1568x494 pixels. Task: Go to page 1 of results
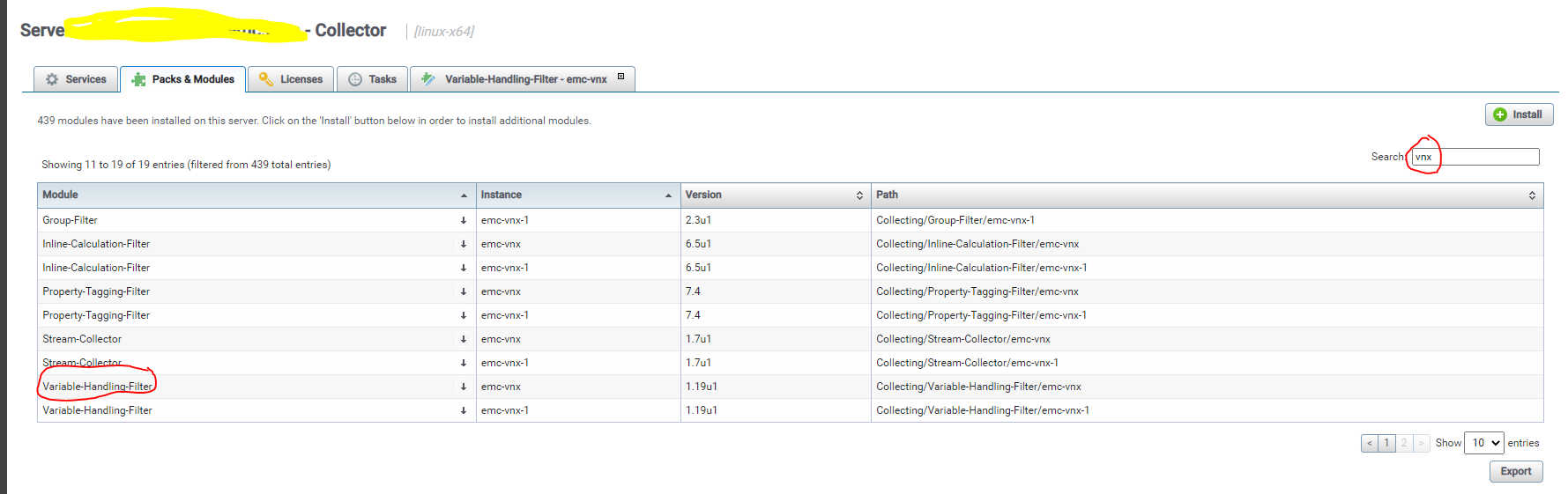(1386, 443)
